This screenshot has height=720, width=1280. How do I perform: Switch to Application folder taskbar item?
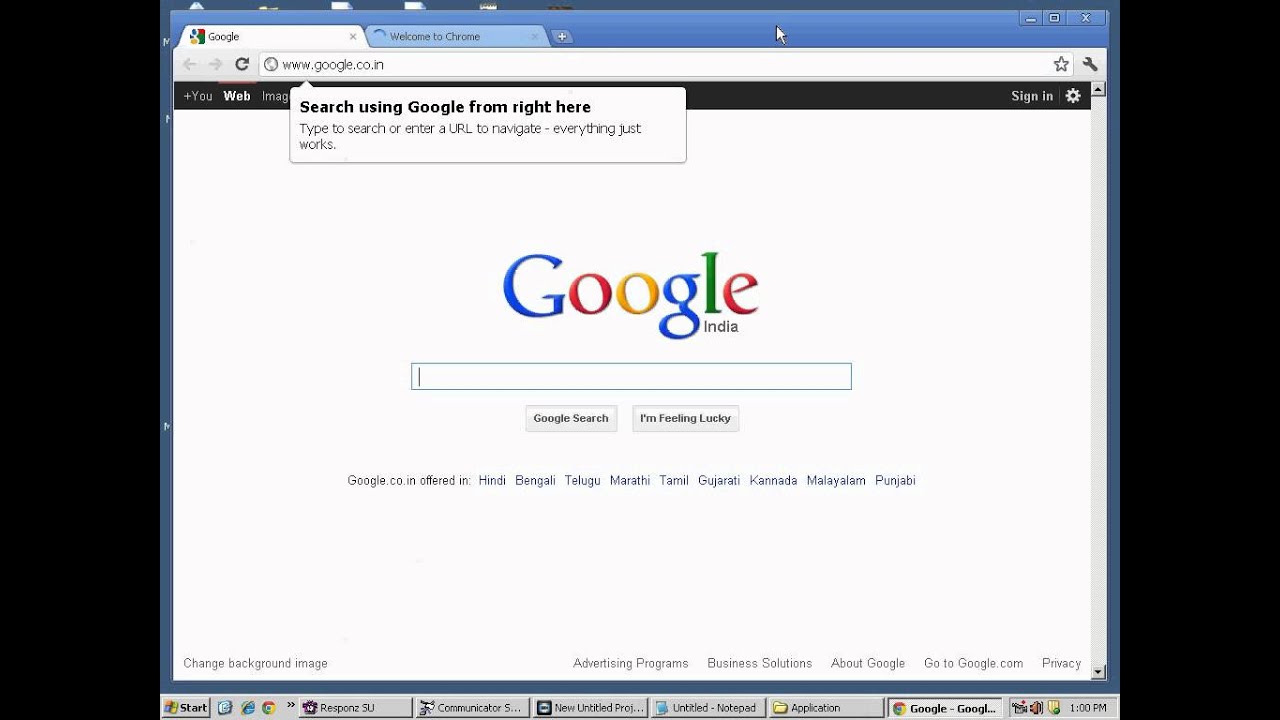pos(828,707)
